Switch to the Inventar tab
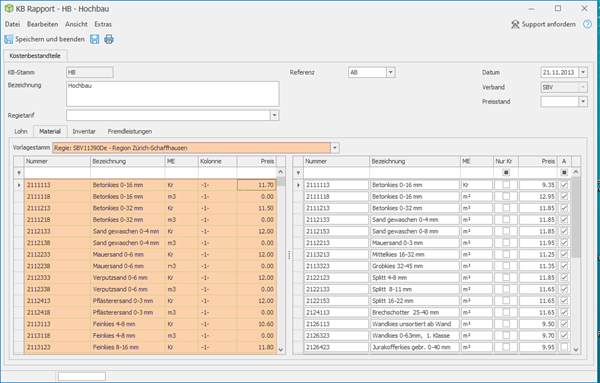This screenshot has height=383, width=600. [x=84, y=131]
